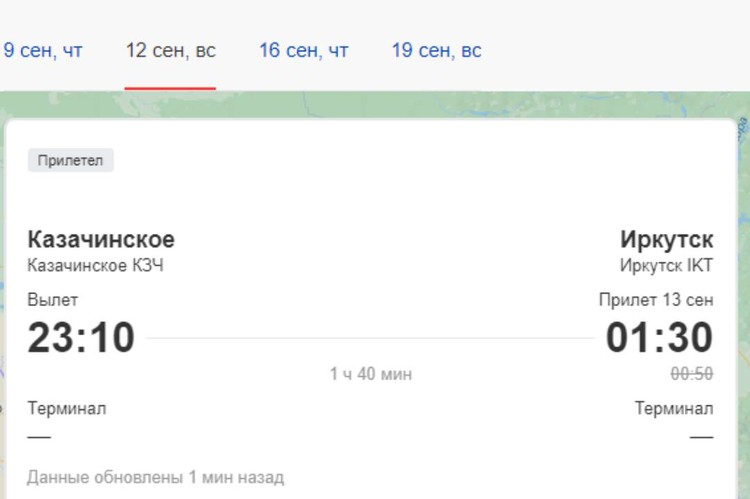750x499 pixels.
Task: Click the 01:30 arrival time
Action: tap(659, 338)
